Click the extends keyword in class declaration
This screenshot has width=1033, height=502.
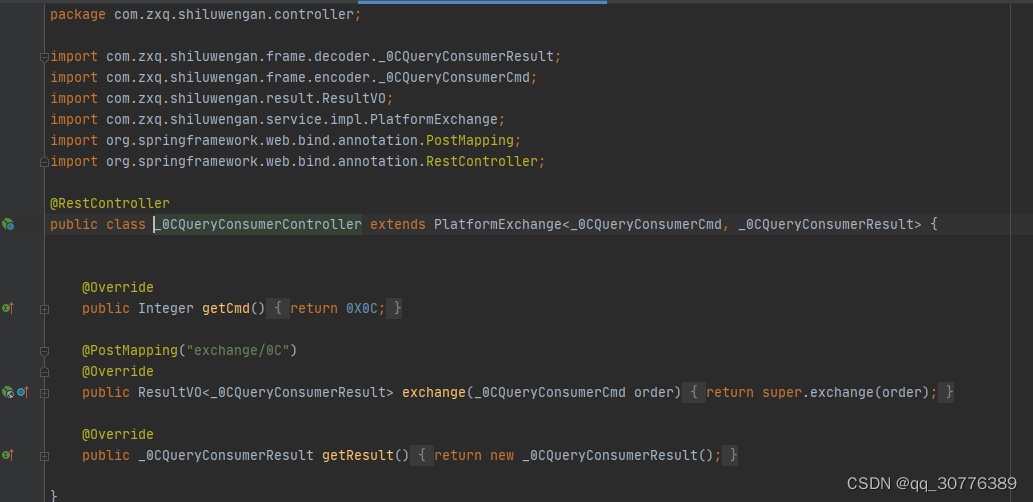pyautogui.click(x=398, y=225)
